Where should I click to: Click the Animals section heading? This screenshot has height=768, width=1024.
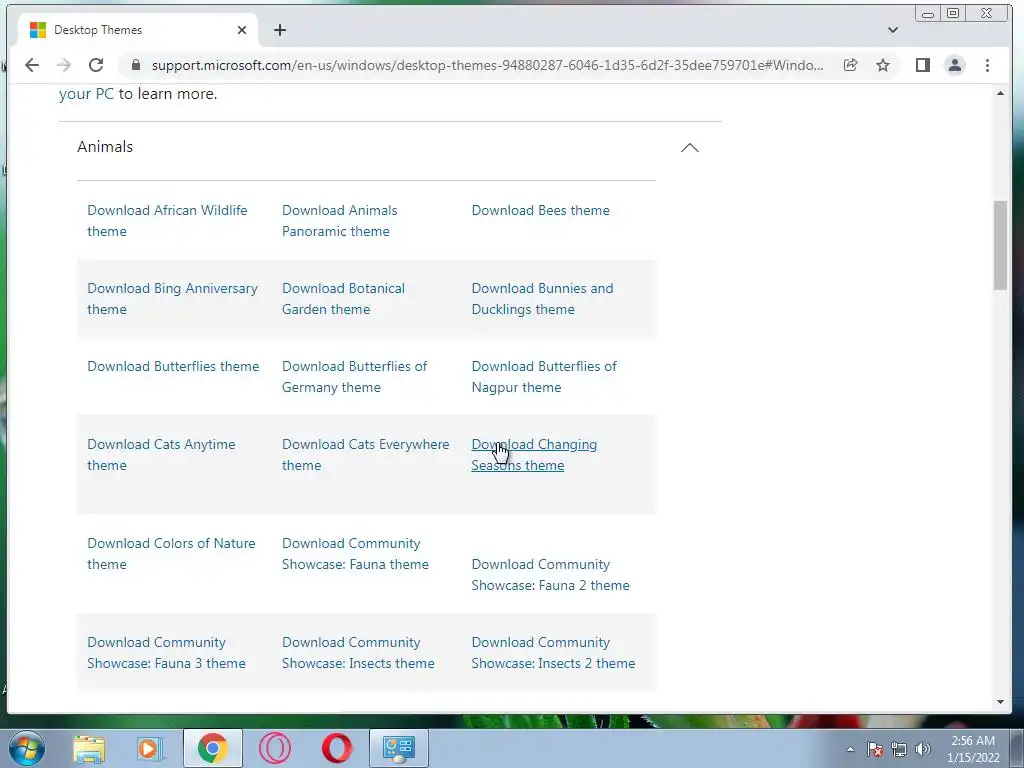(x=105, y=146)
